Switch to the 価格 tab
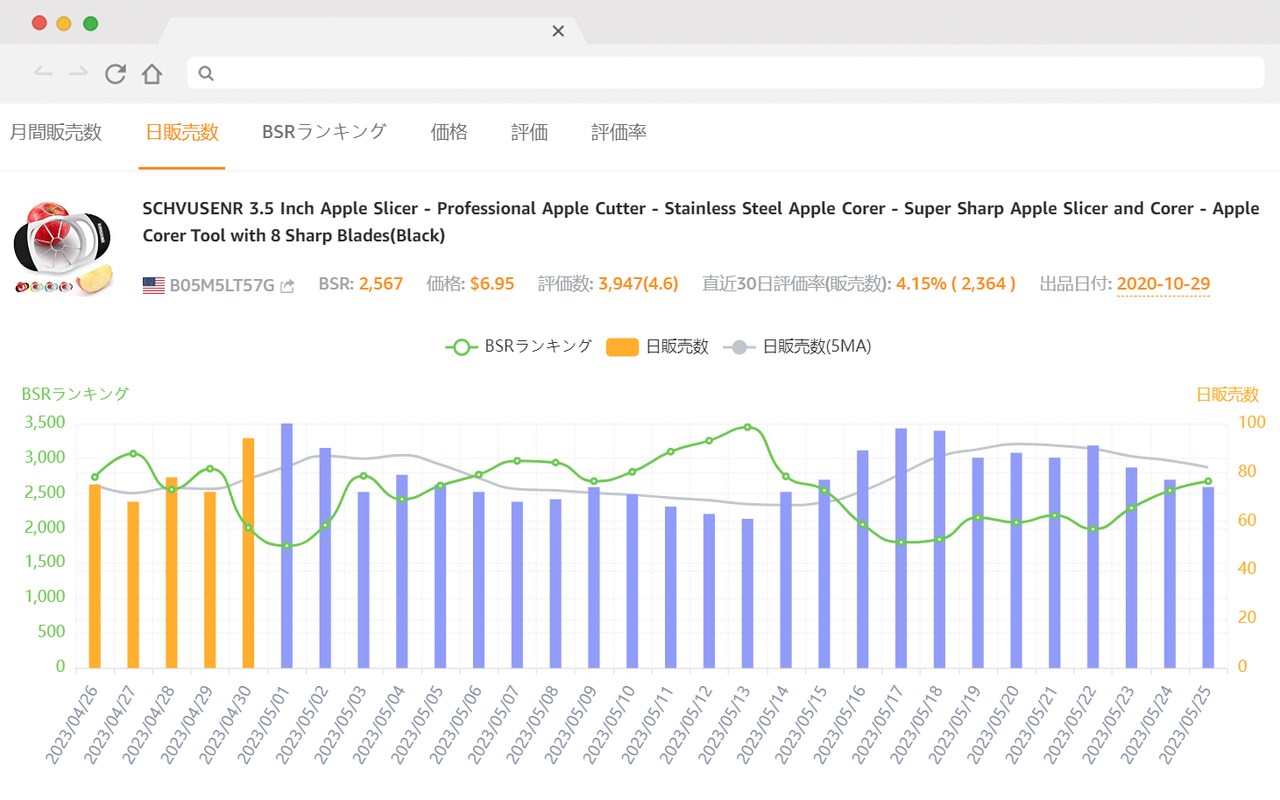This screenshot has width=1280, height=800. (x=449, y=132)
